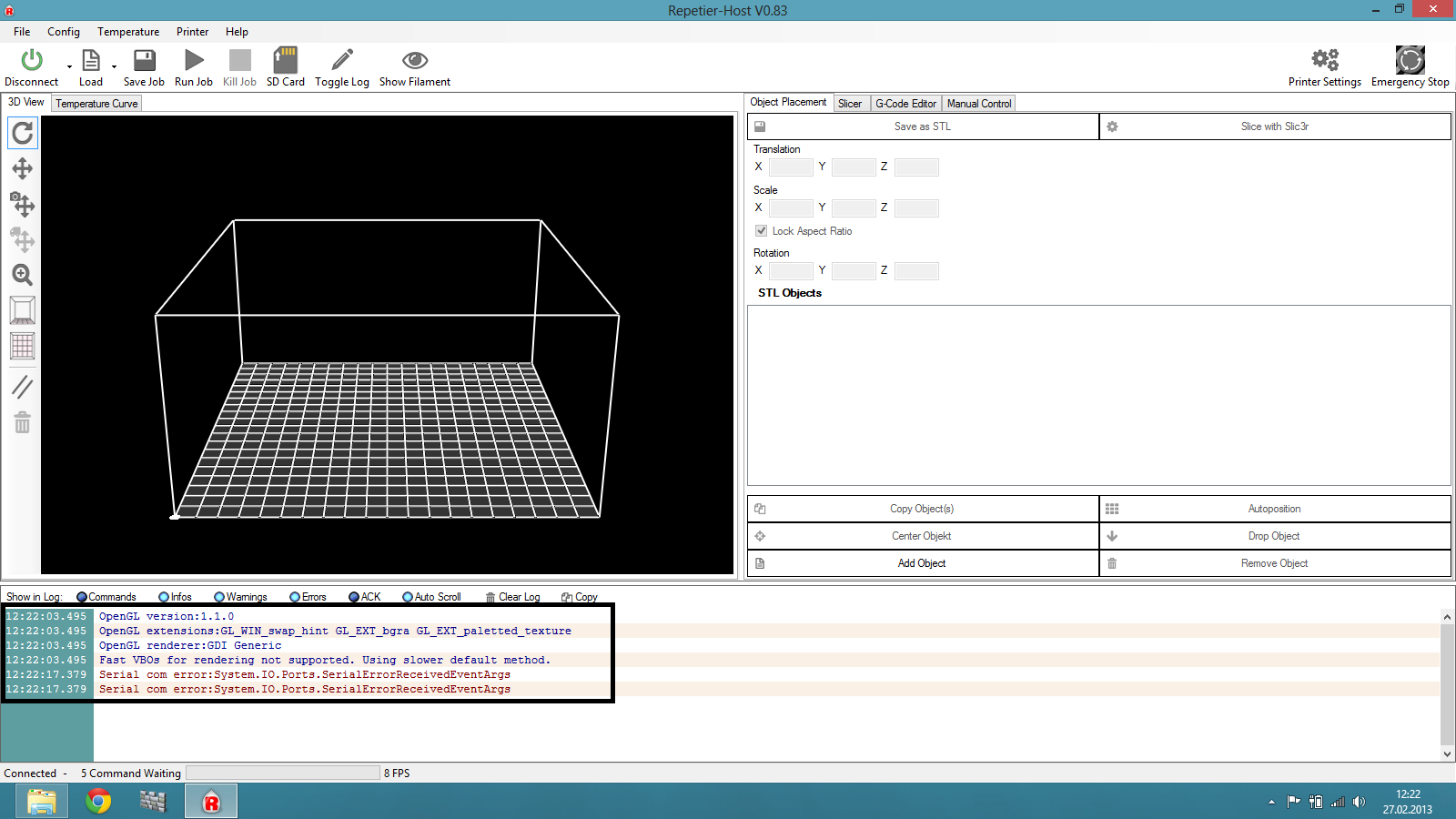Screen dimensions: 1456x819
Task: Click the volume speaker tray icon
Action: click(x=1359, y=802)
